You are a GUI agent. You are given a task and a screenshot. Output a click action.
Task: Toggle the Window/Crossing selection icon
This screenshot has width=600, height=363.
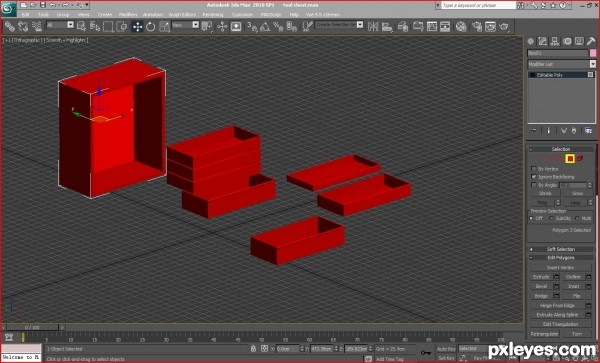(x=122, y=26)
